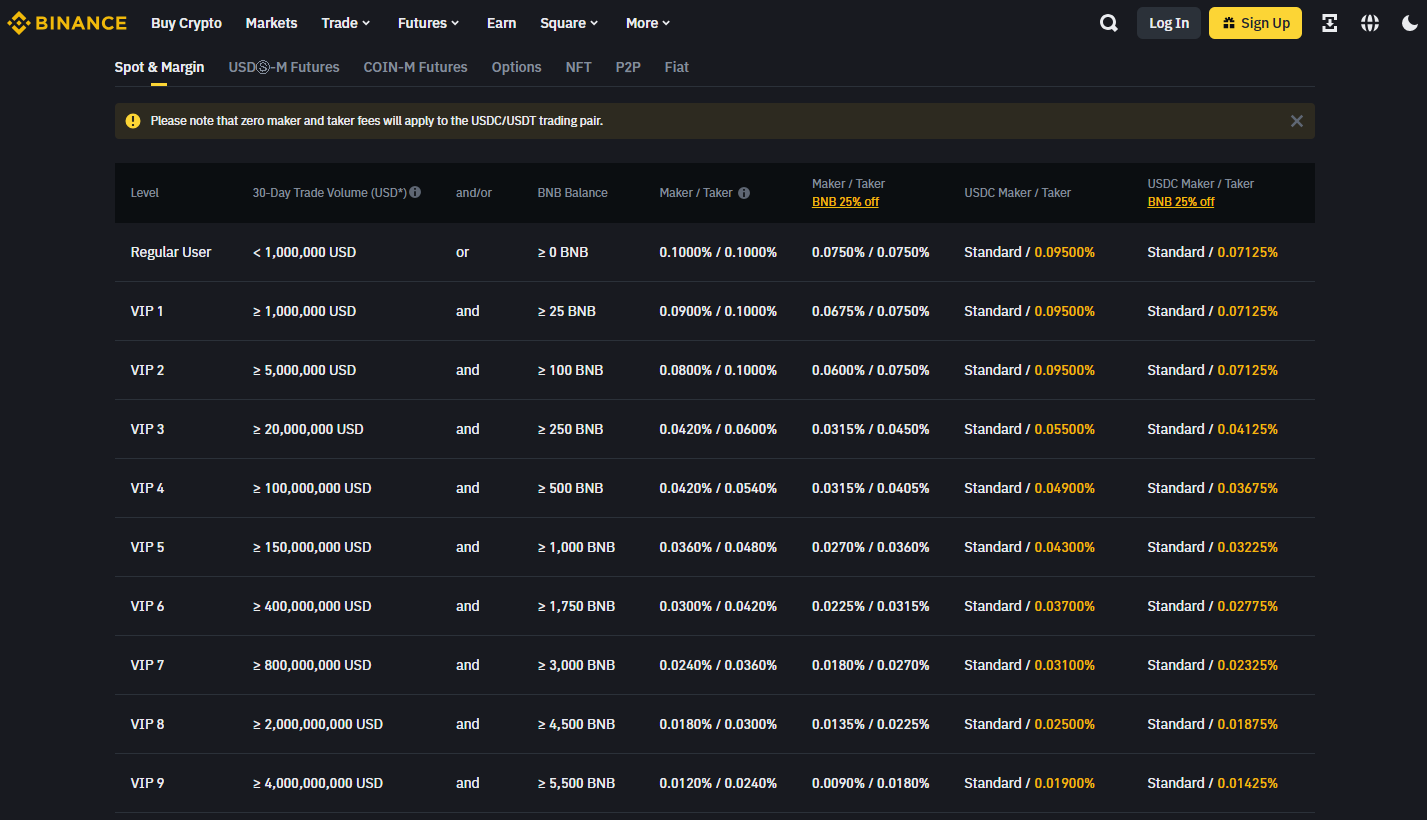Click the '0.0135% / 0.0225%' discounted fee cell

871,724
